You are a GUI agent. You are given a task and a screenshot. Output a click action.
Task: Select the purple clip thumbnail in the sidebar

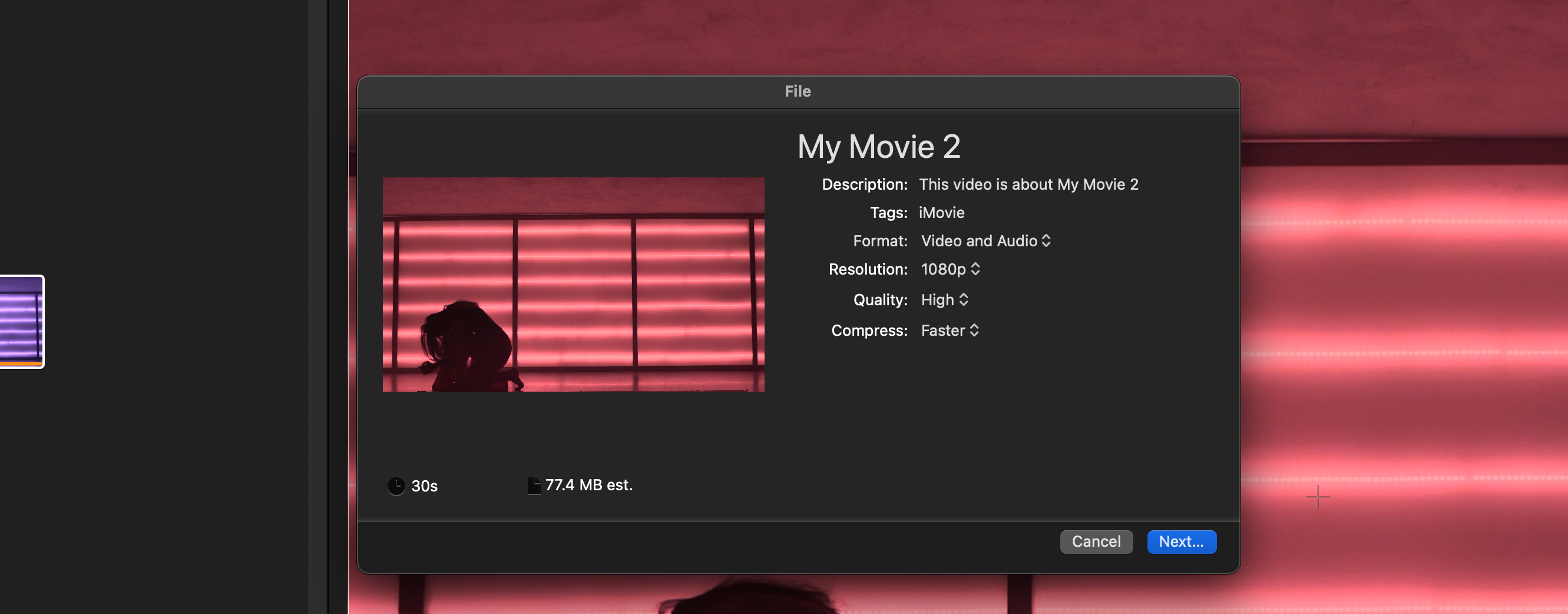pyautogui.click(x=21, y=322)
